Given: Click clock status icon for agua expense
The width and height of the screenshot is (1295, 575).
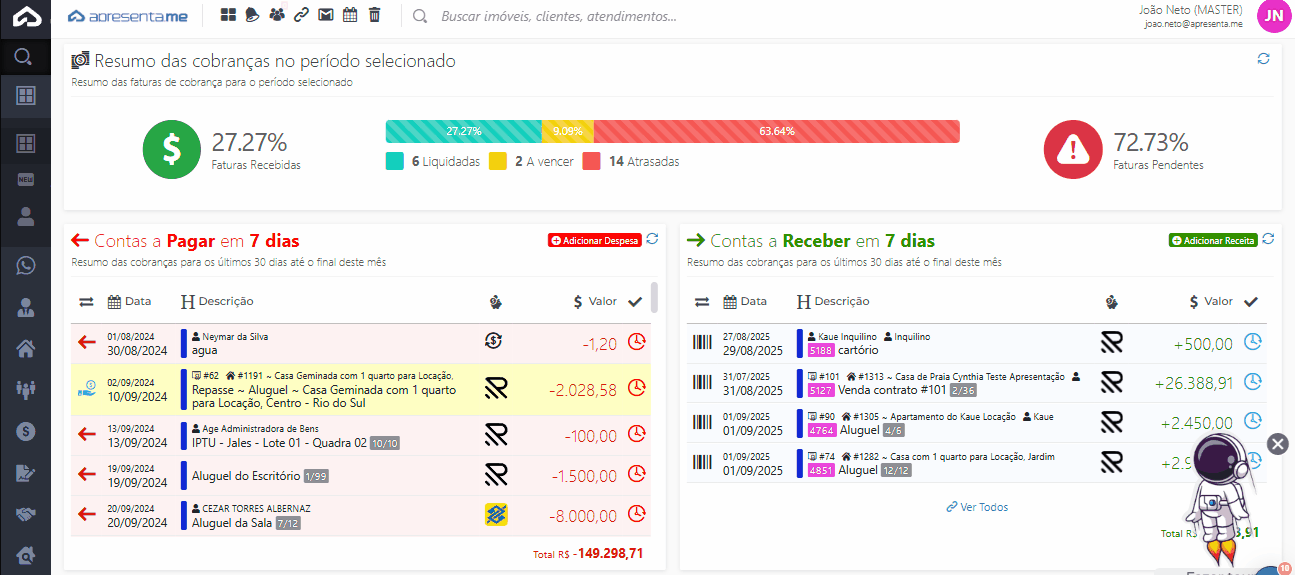Looking at the screenshot, I should pyautogui.click(x=636, y=342).
